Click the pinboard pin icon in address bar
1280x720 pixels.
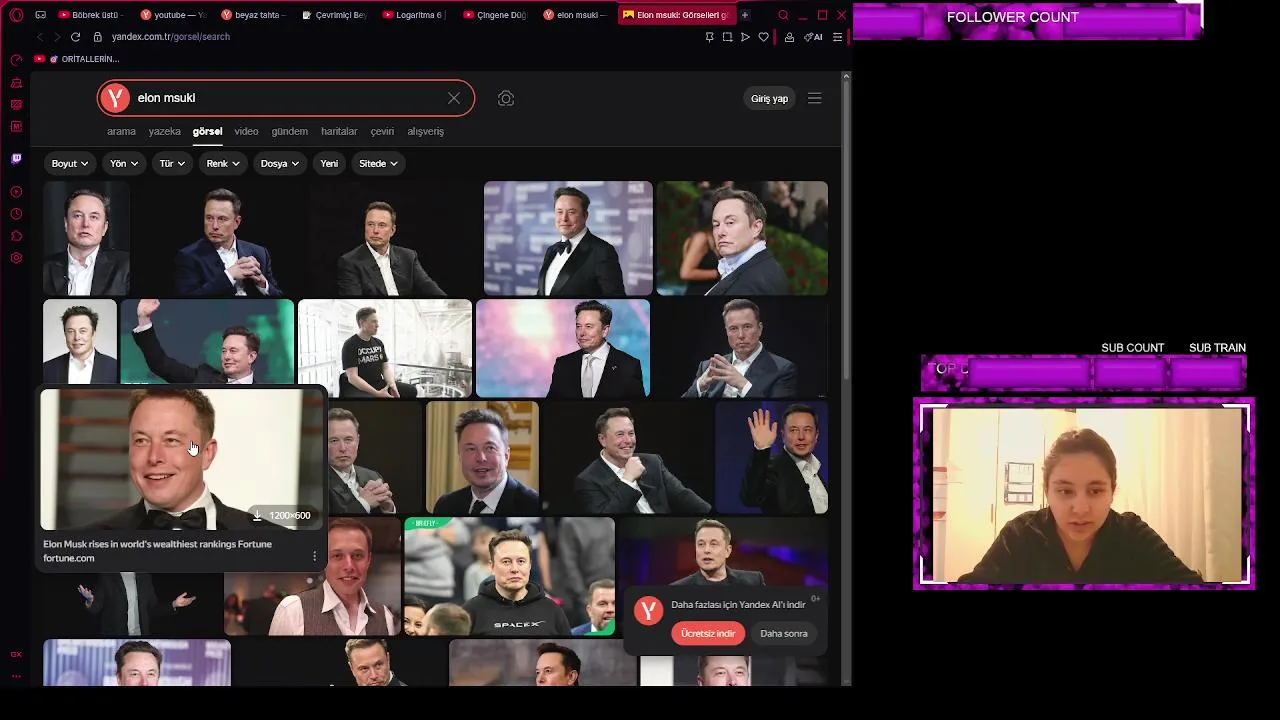tap(709, 37)
